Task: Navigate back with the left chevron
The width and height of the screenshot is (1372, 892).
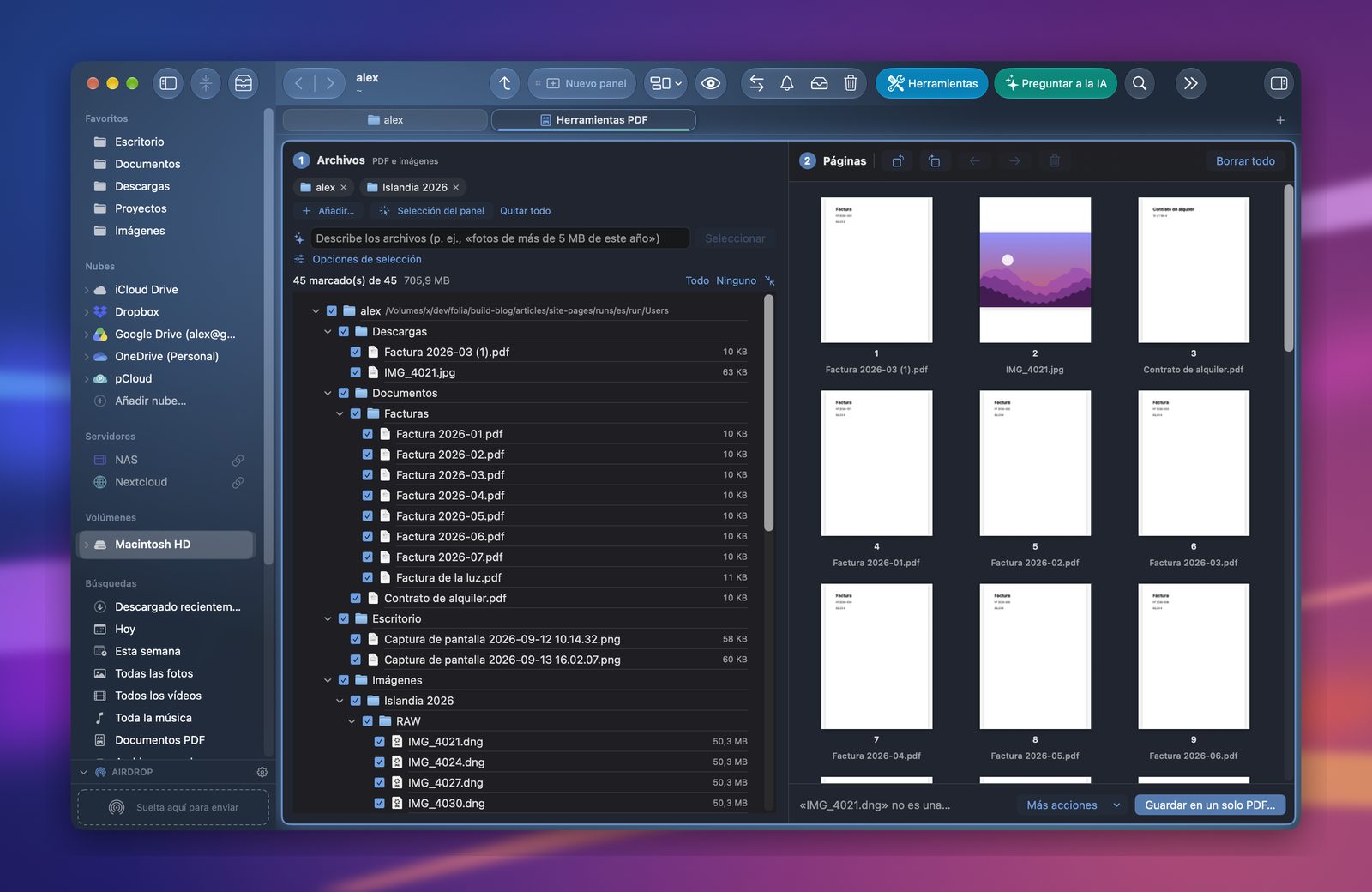Action: (298, 83)
